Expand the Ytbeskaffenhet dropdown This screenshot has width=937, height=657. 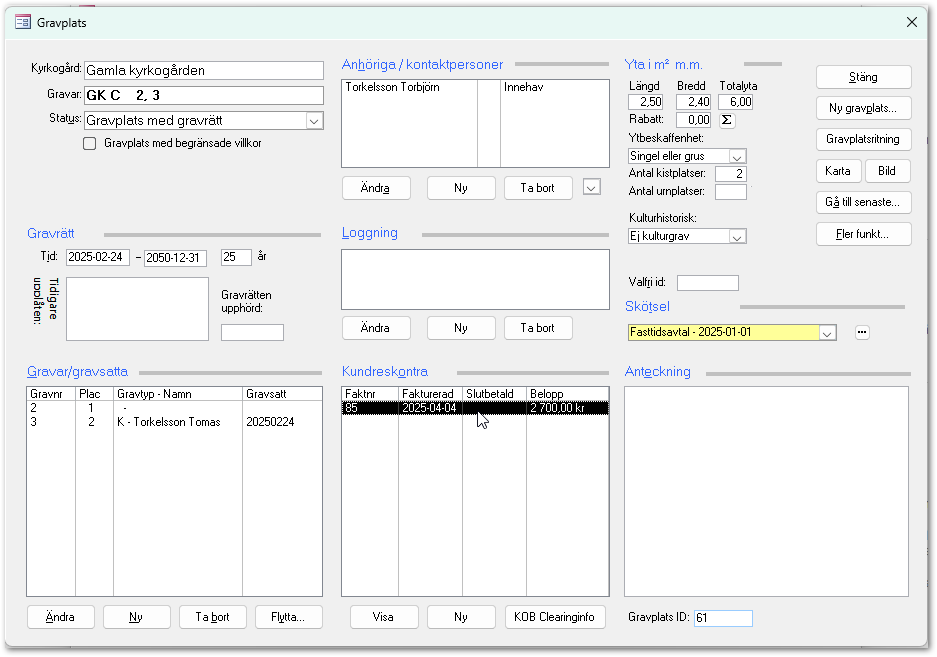(x=737, y=157)
